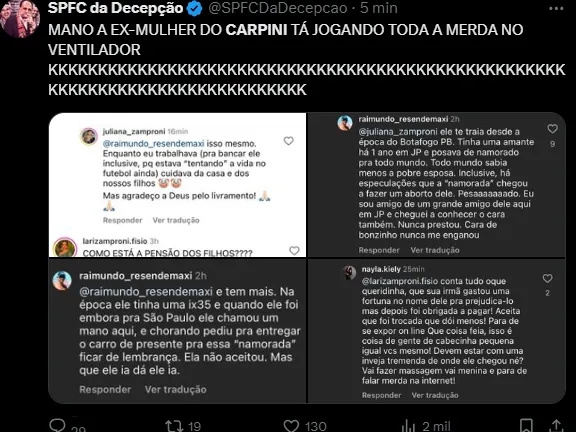576x432 pixels.
Task: Share the tweet via upload arrow icon
Action: pos(556,426)
